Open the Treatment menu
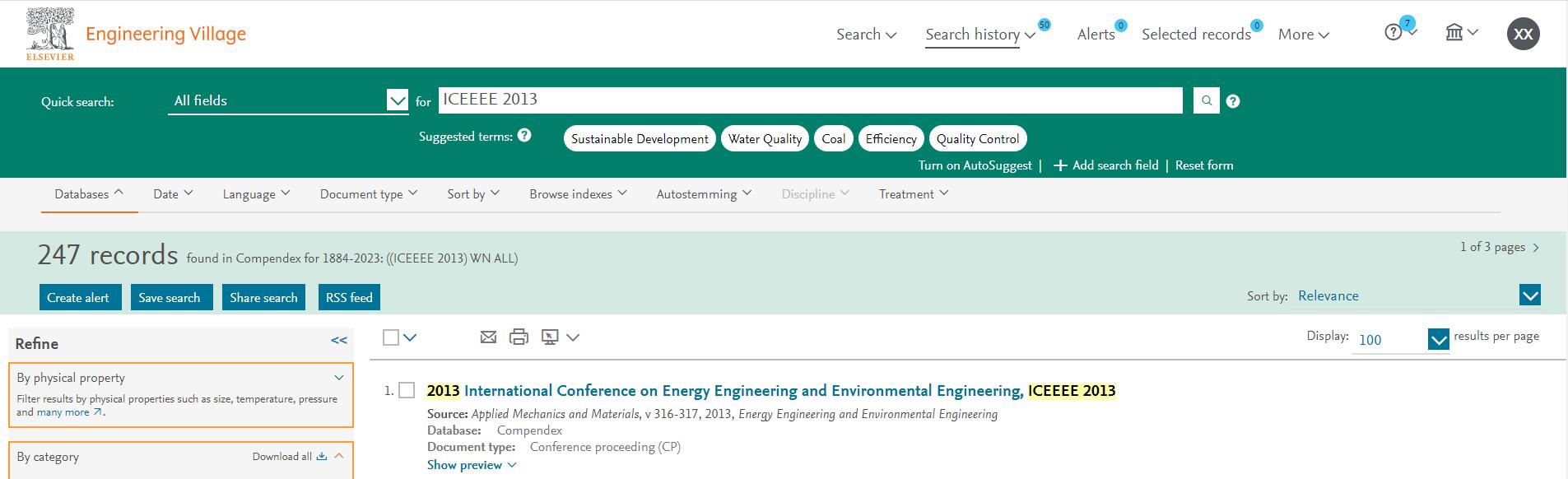The image size is (1568, 479). click(x=914, y=194)
